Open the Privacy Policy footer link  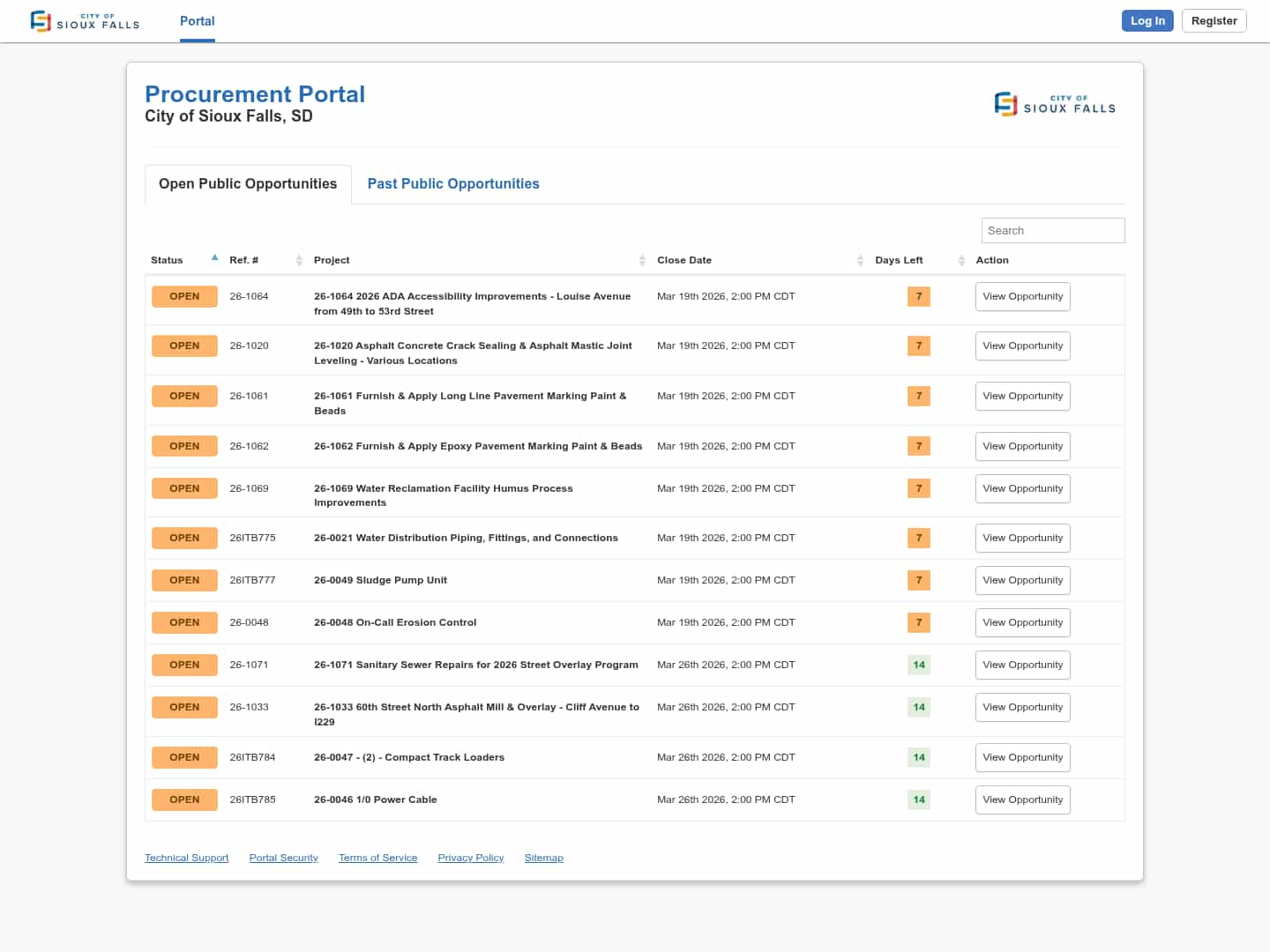click(x=470, y=859)
